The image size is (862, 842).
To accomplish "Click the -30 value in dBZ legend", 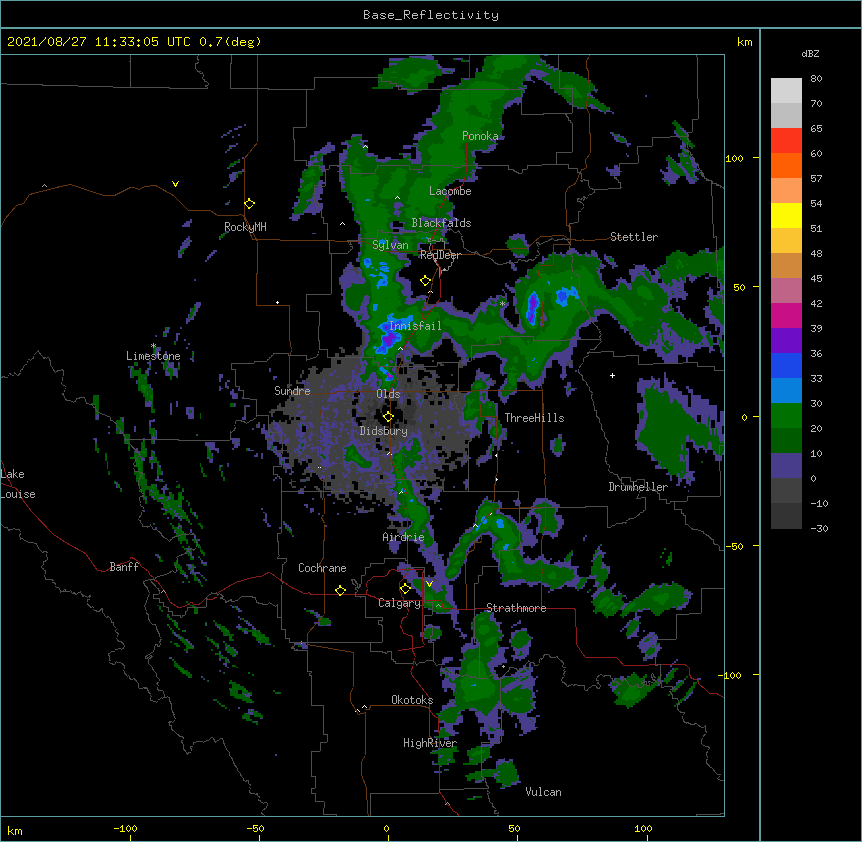I will (819, 528).
